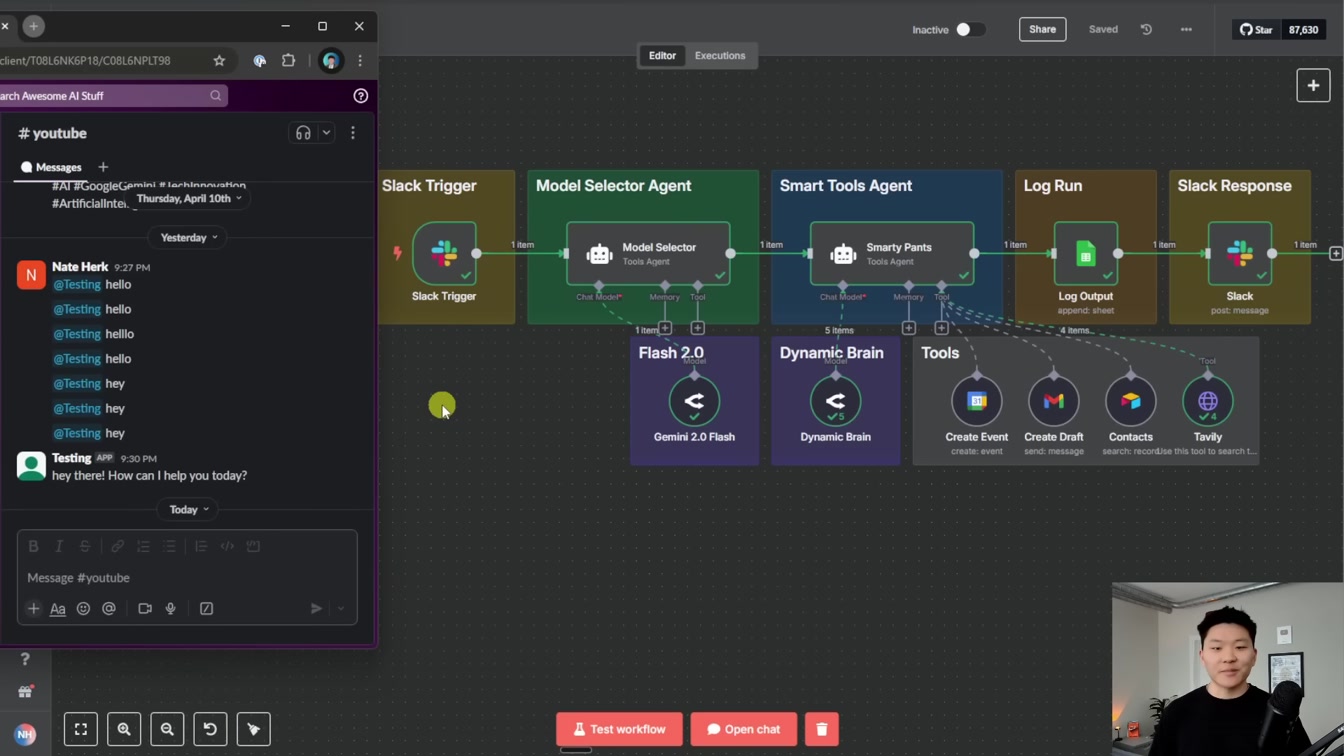Open a new browser tab
The width and height of the screenshot is (1344, 756).
click(x=33, y=26)
